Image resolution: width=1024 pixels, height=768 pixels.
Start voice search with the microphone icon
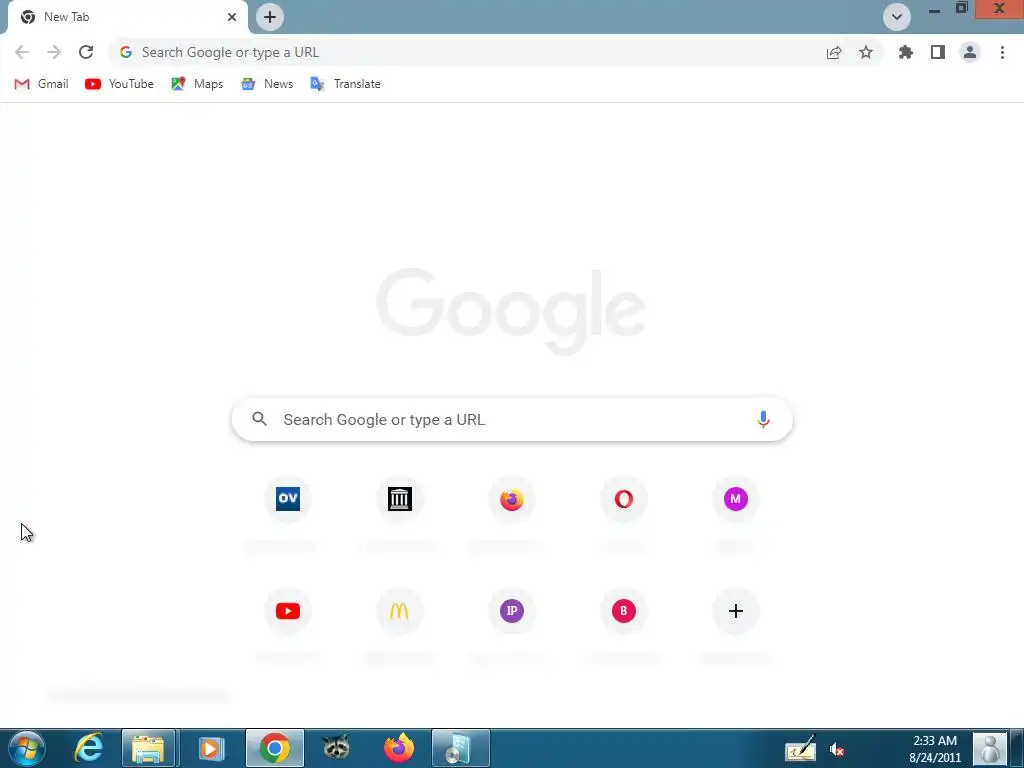763,419
